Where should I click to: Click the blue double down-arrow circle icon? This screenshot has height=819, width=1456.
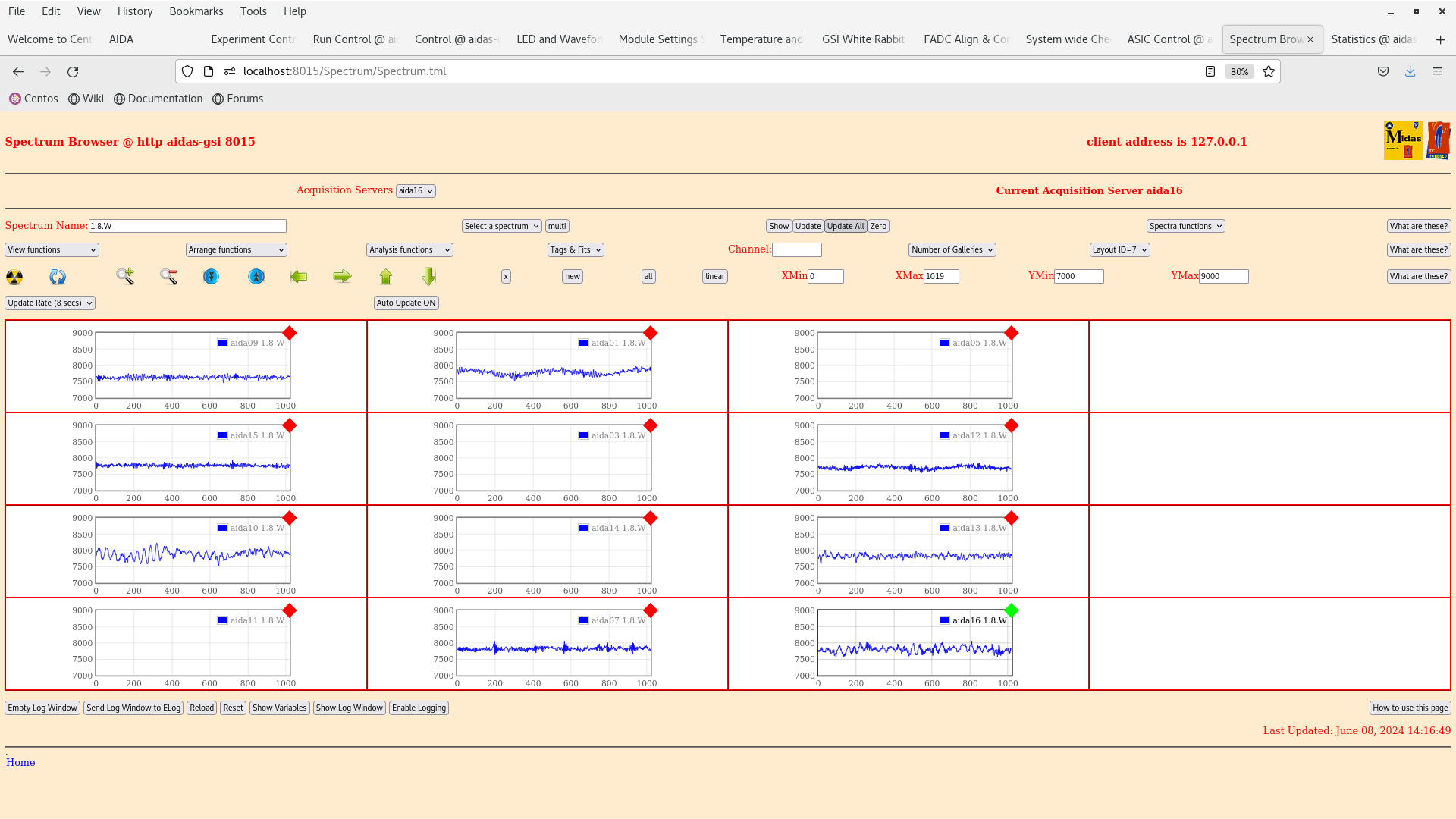click(212, 277)
